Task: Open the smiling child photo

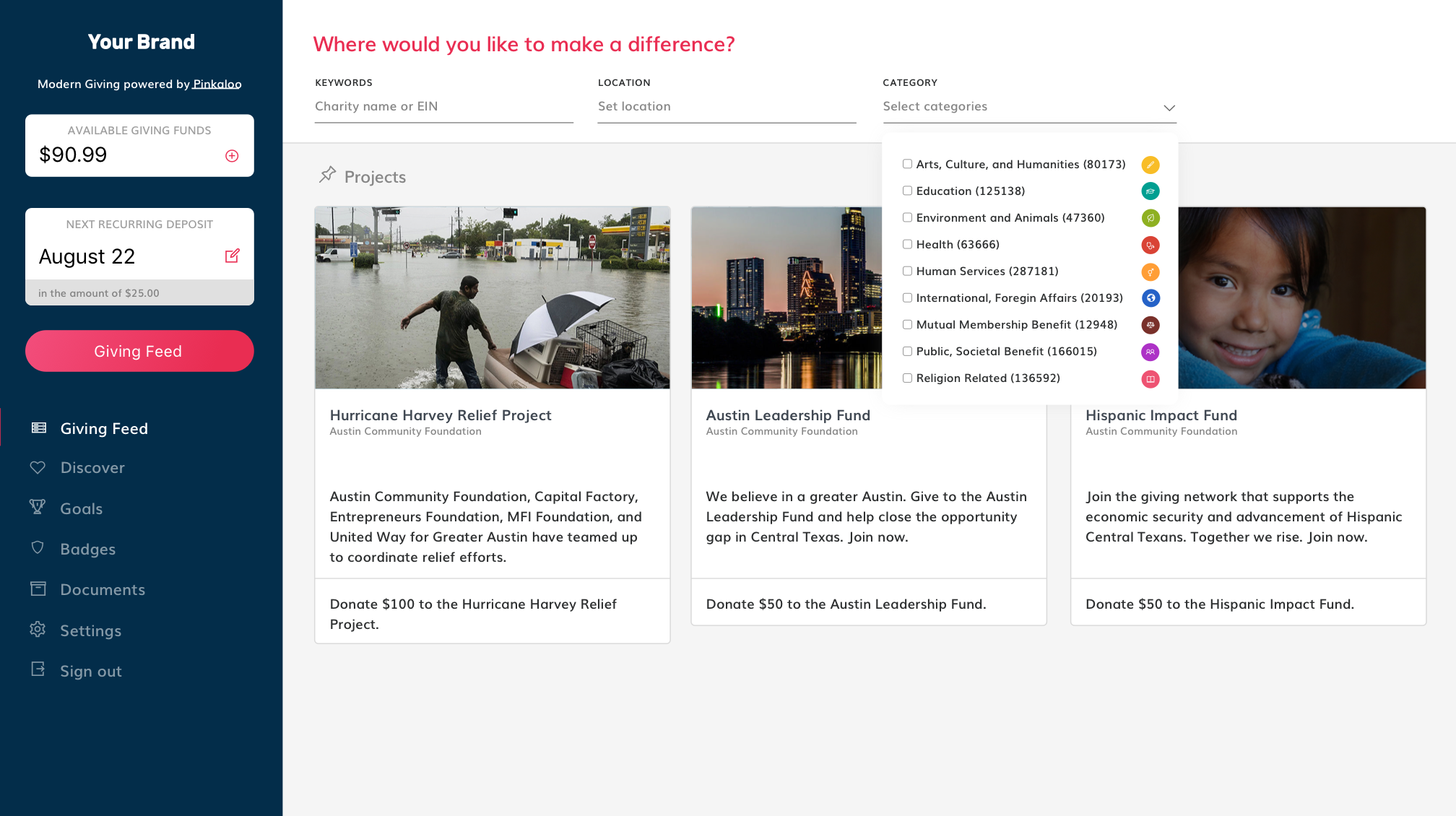Action: point(1302,298)
